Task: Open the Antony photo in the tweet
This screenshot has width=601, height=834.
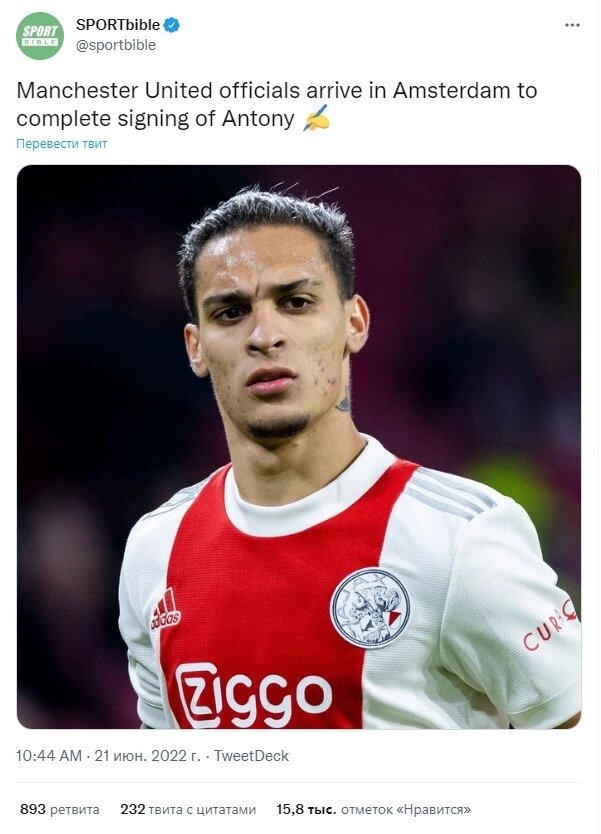Action: pos(299,447)
